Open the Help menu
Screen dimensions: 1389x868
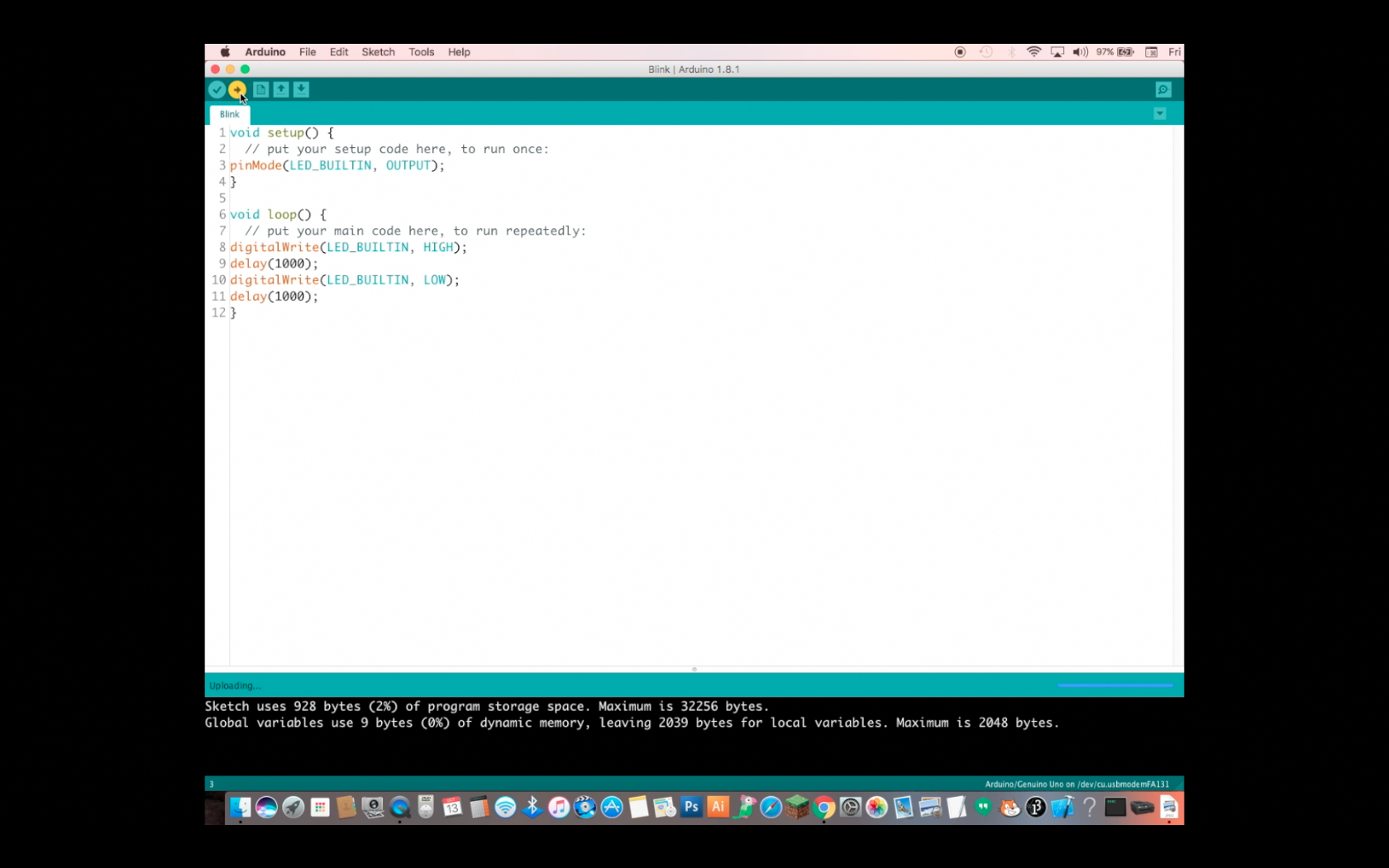(459, 52)
